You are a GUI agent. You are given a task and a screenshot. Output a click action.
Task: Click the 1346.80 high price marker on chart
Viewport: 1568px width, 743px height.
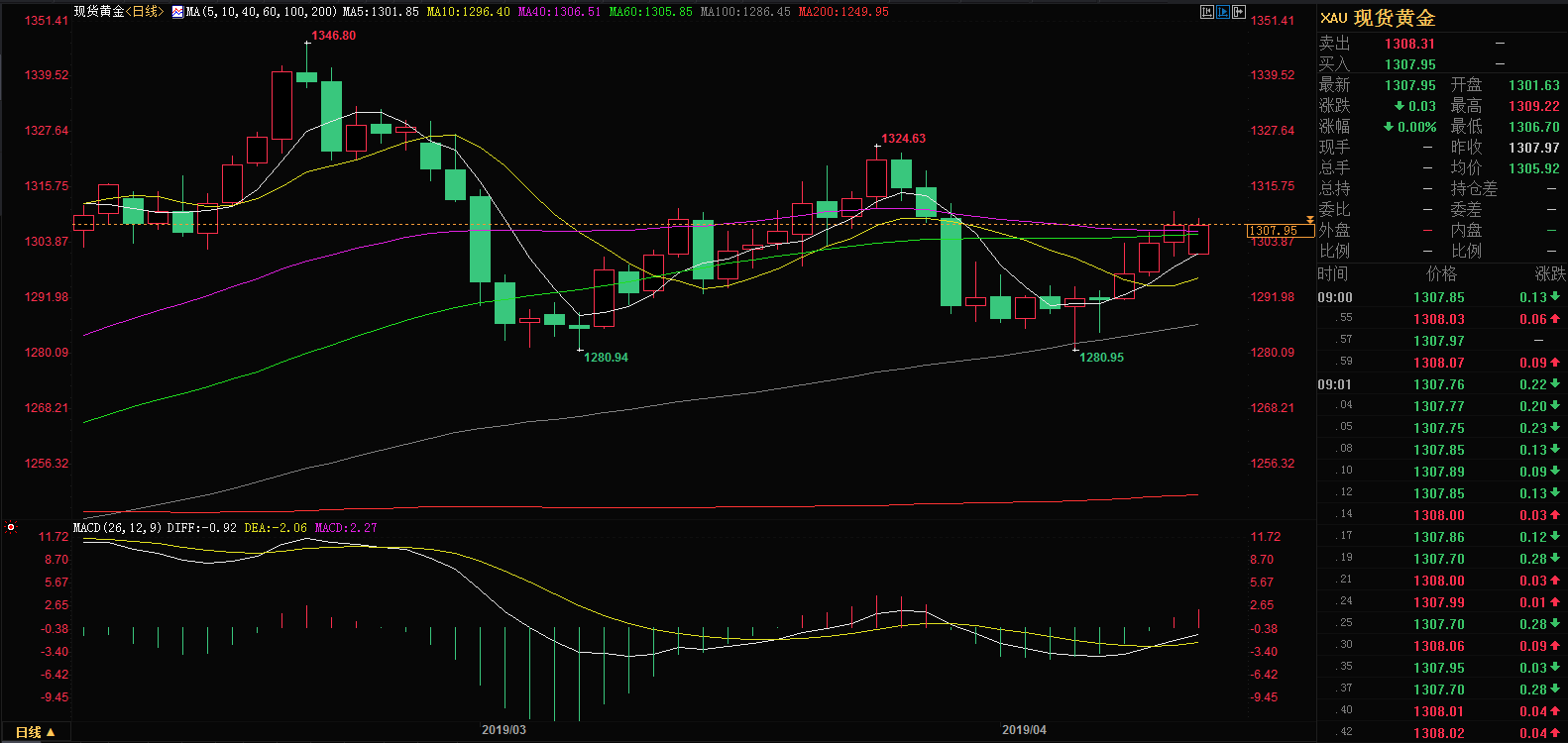333,36
